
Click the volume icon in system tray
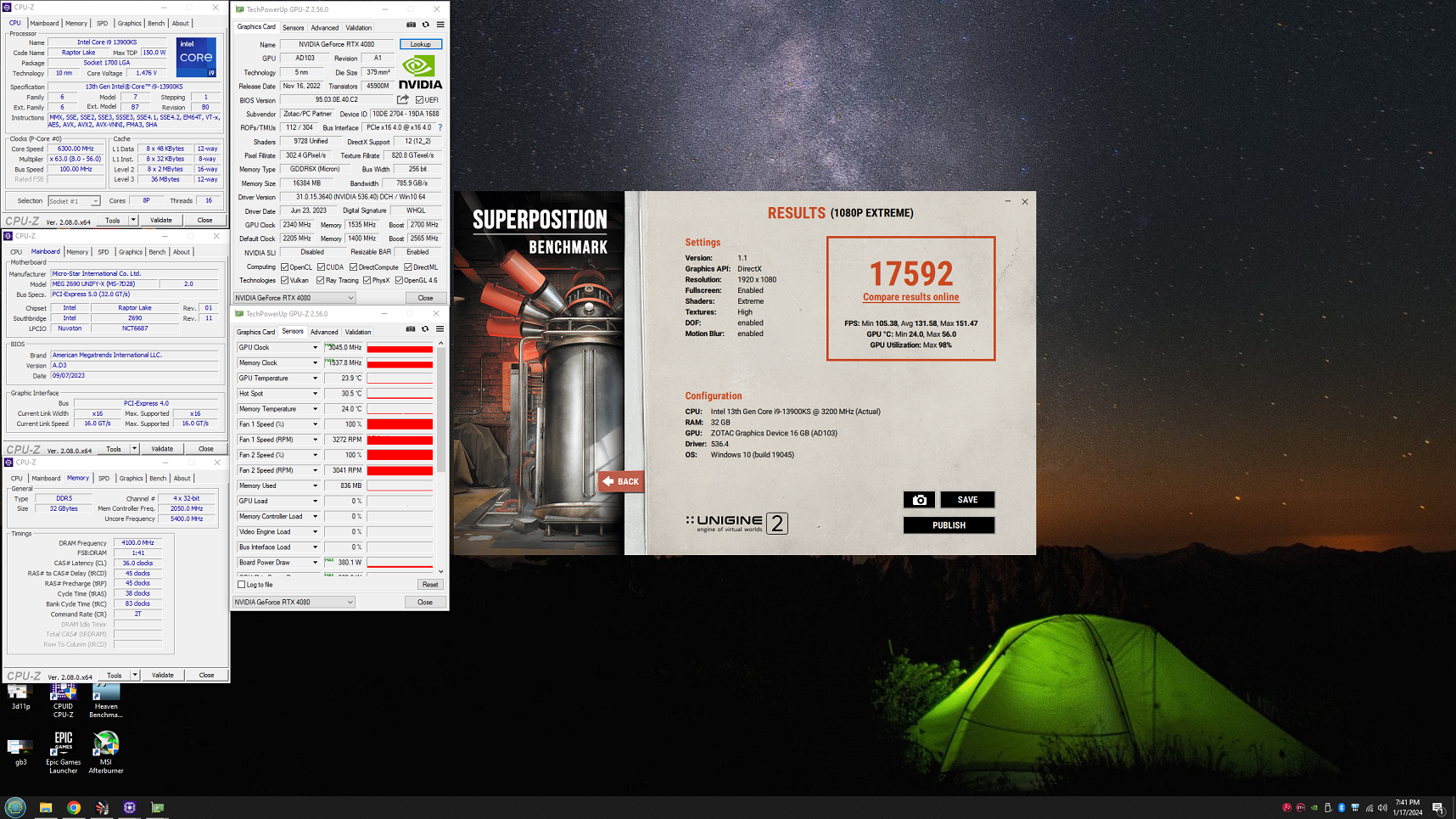pyautogui.click(x=1382, y=808)
